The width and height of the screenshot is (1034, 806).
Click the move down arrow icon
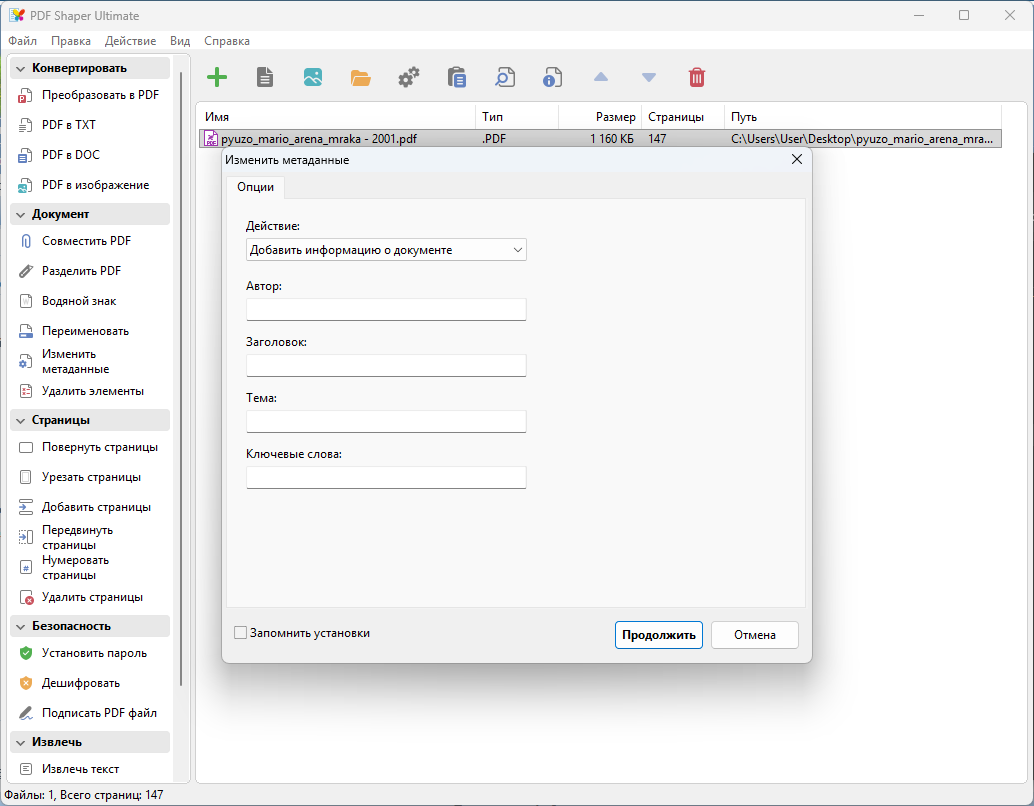coord(648,77)
